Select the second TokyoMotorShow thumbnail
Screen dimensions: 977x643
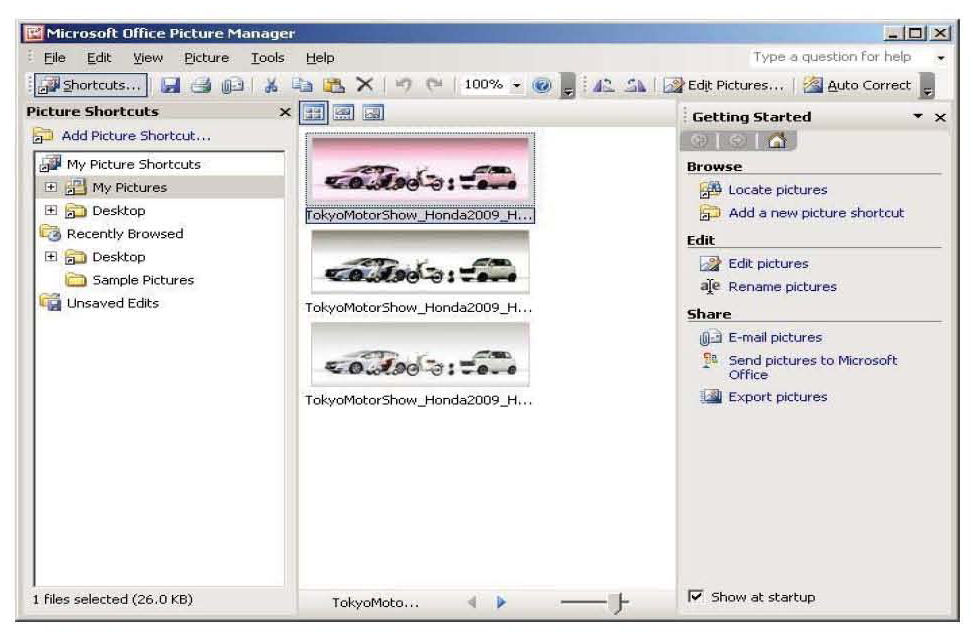tap(420, 263)
